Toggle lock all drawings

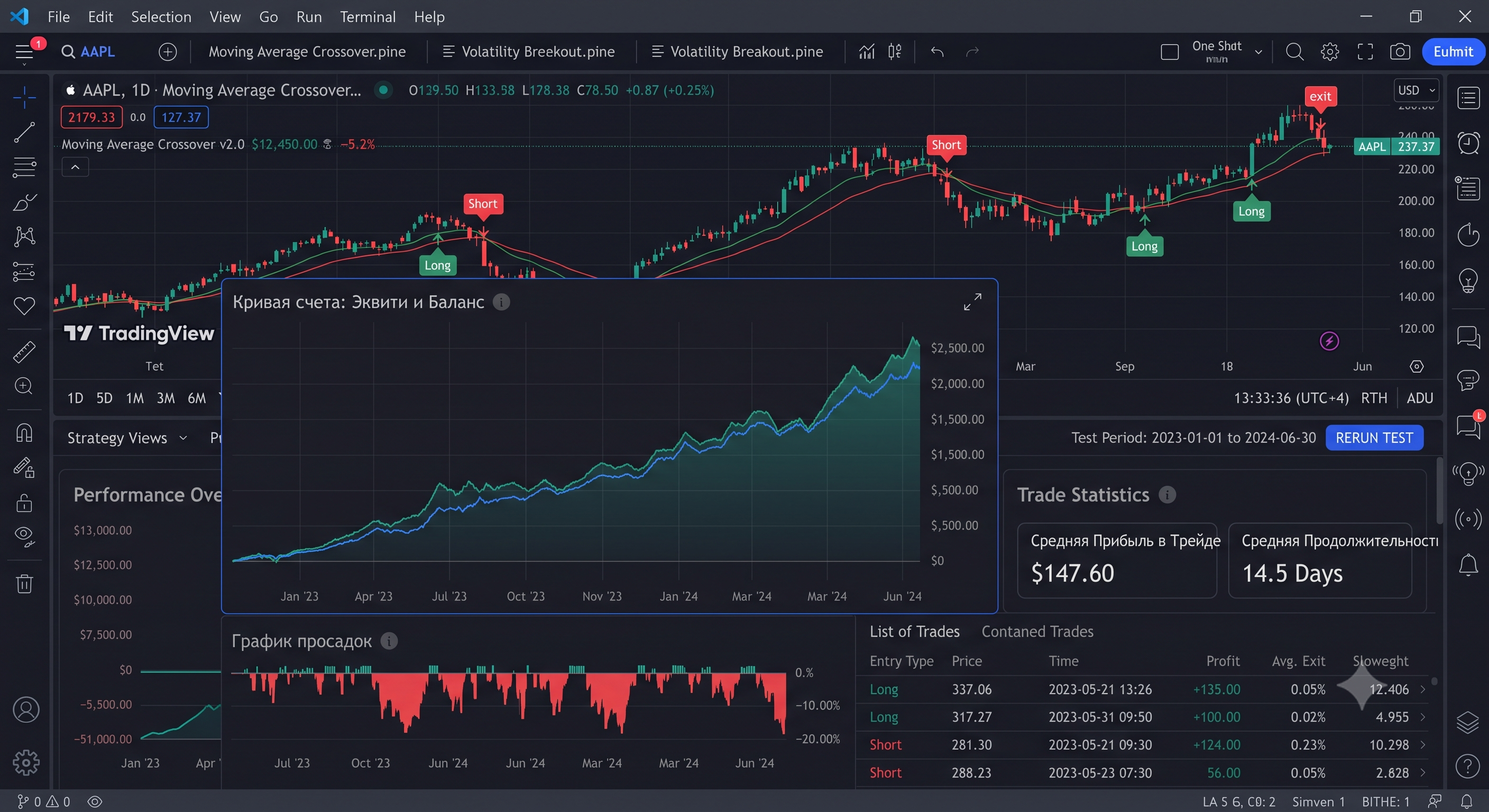(24, 503)
